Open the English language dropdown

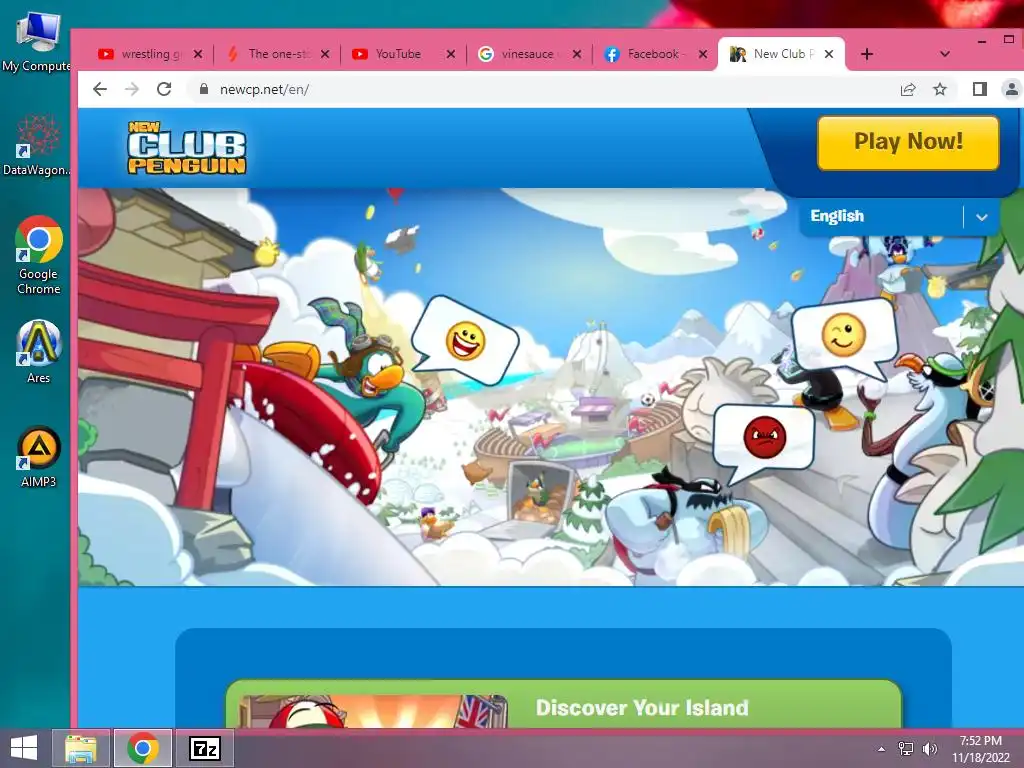pyautogui.click(x=899, y=216)
